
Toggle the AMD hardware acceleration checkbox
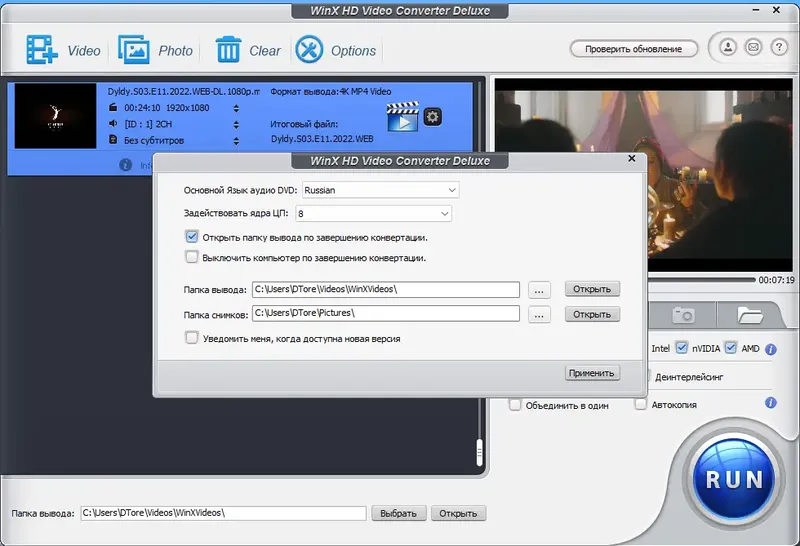click(731, 348)
